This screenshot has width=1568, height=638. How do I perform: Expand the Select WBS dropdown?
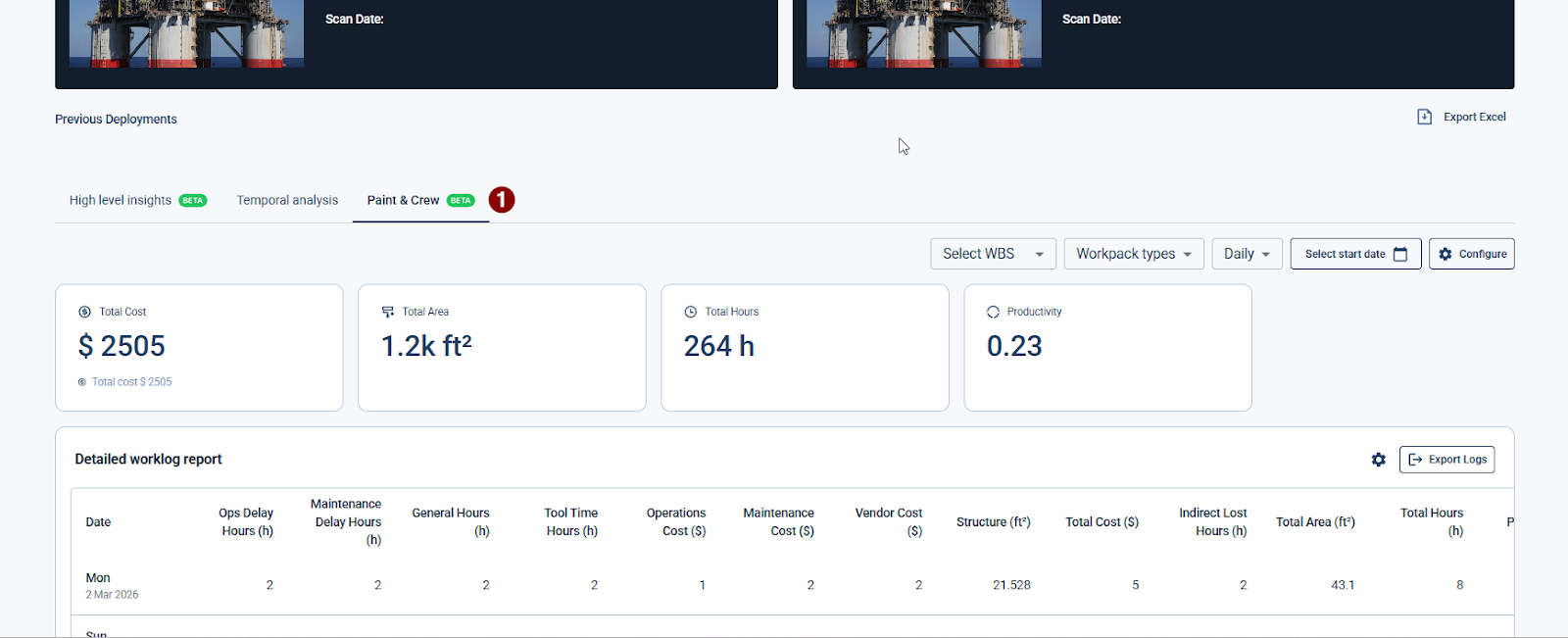pos(993,254)
